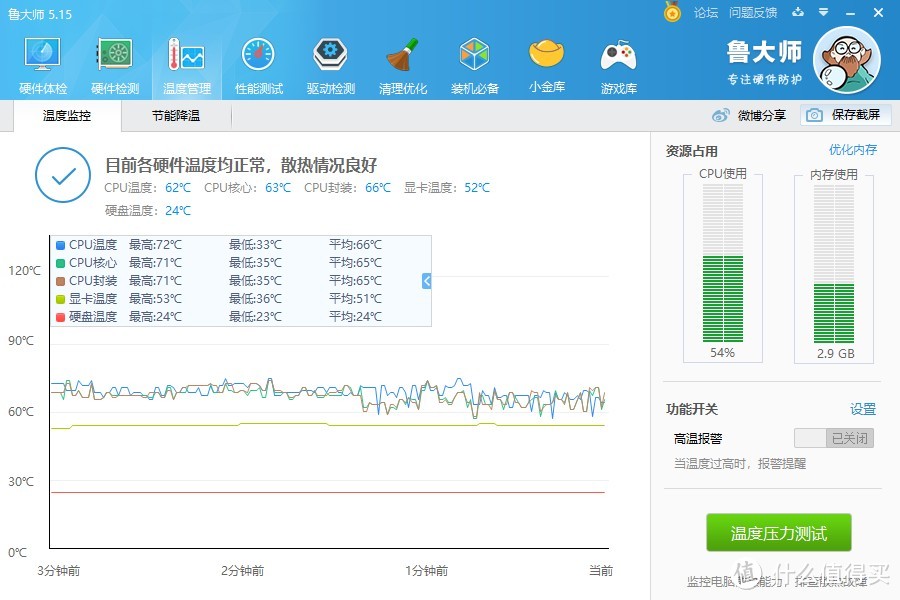Open 设置 settings link under 功能开关
The height and width of the screenshot is (600, 900).
pos(863,409)
